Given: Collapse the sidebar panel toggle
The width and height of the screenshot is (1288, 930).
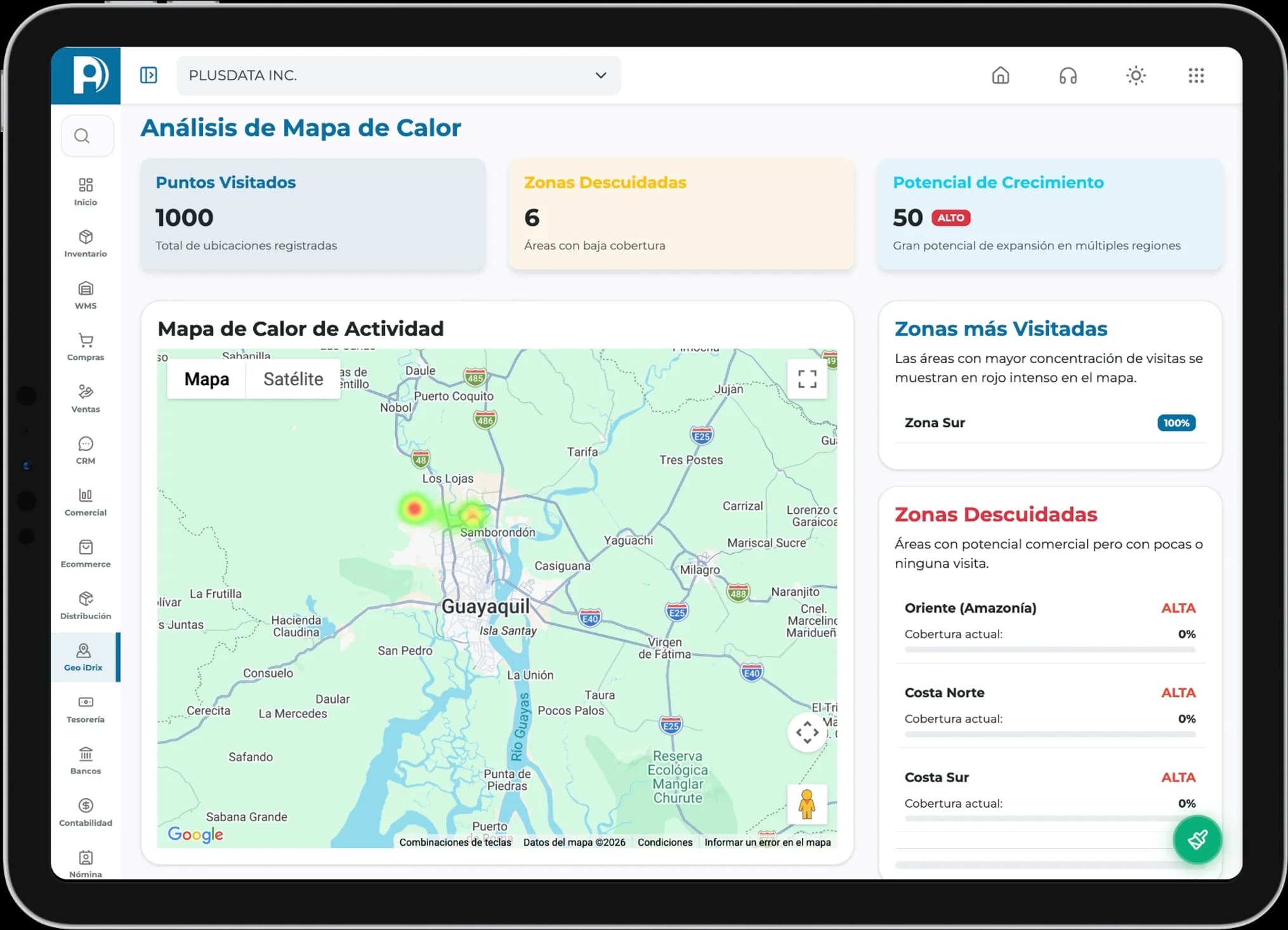Looking at the screenshot, I should [148, 75].
